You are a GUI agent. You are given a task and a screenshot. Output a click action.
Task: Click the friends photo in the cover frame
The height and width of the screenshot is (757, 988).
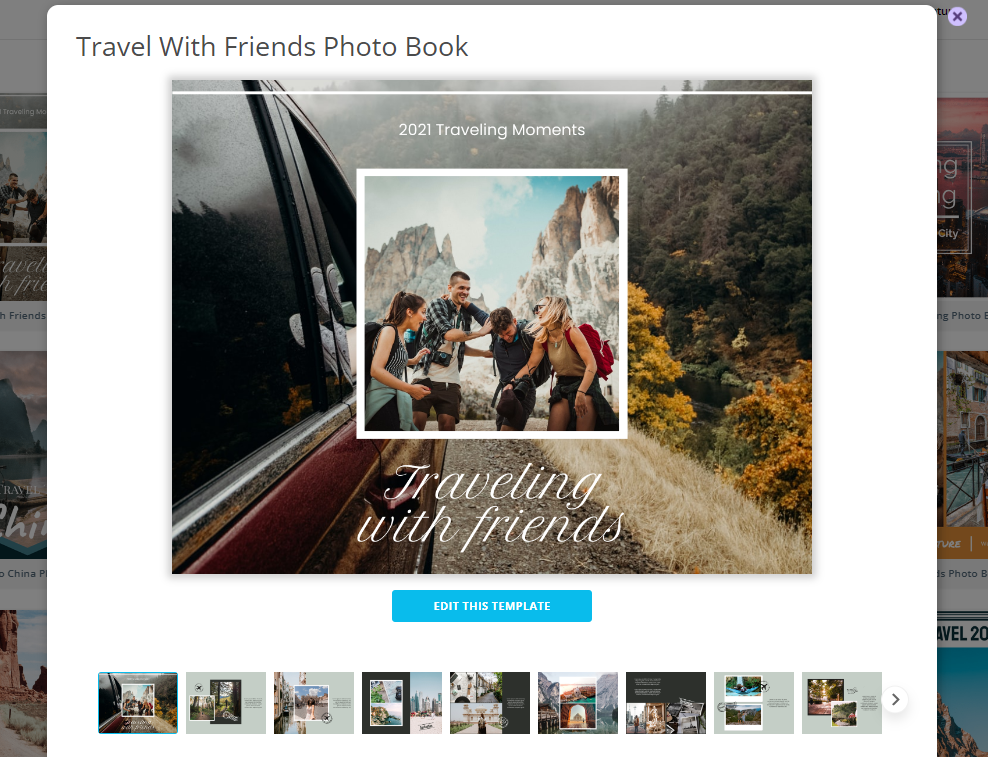pos(491,303)
